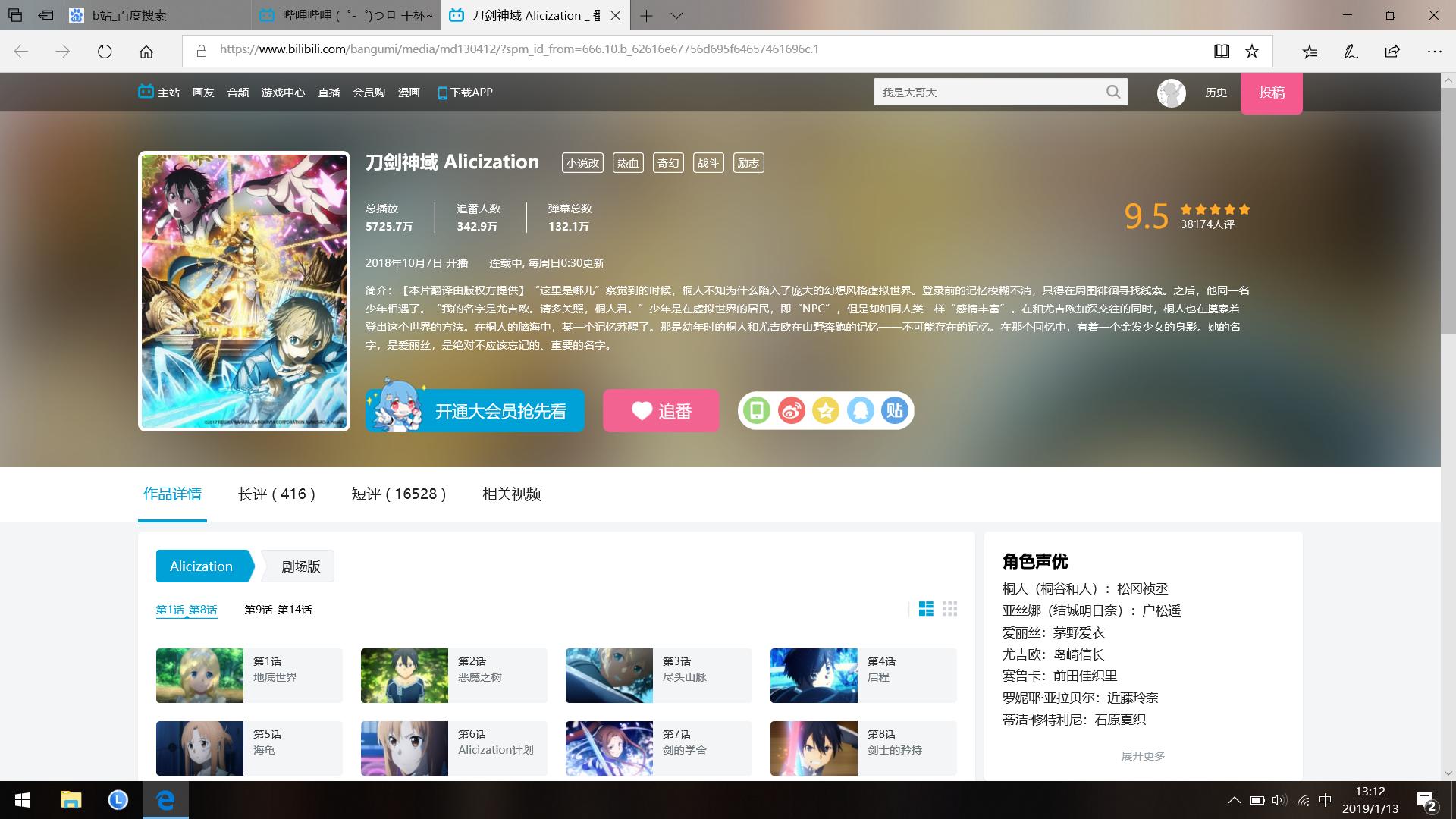Click the bilibili TV logo
This screenshot has height=819, width=1456.
pos(144,91)
